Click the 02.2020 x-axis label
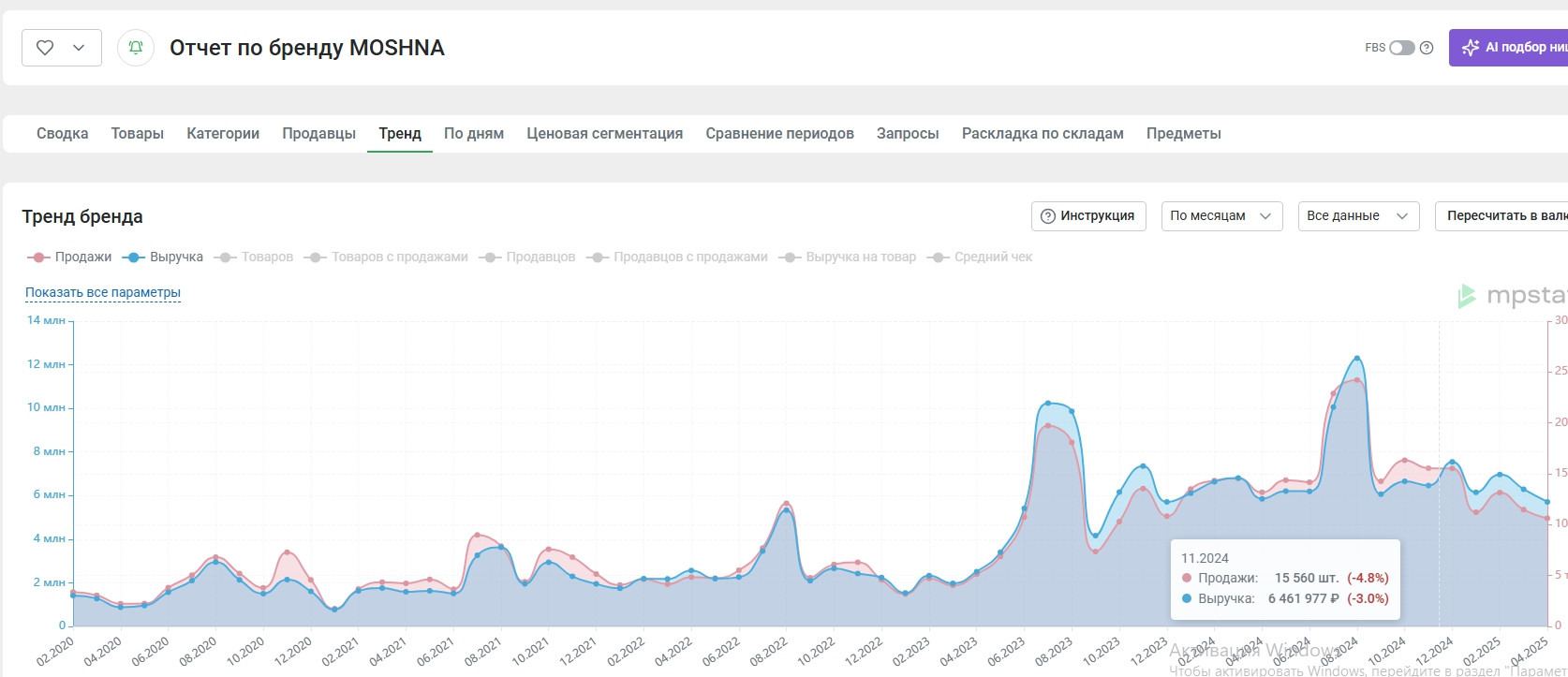 (x=55, y=651)
